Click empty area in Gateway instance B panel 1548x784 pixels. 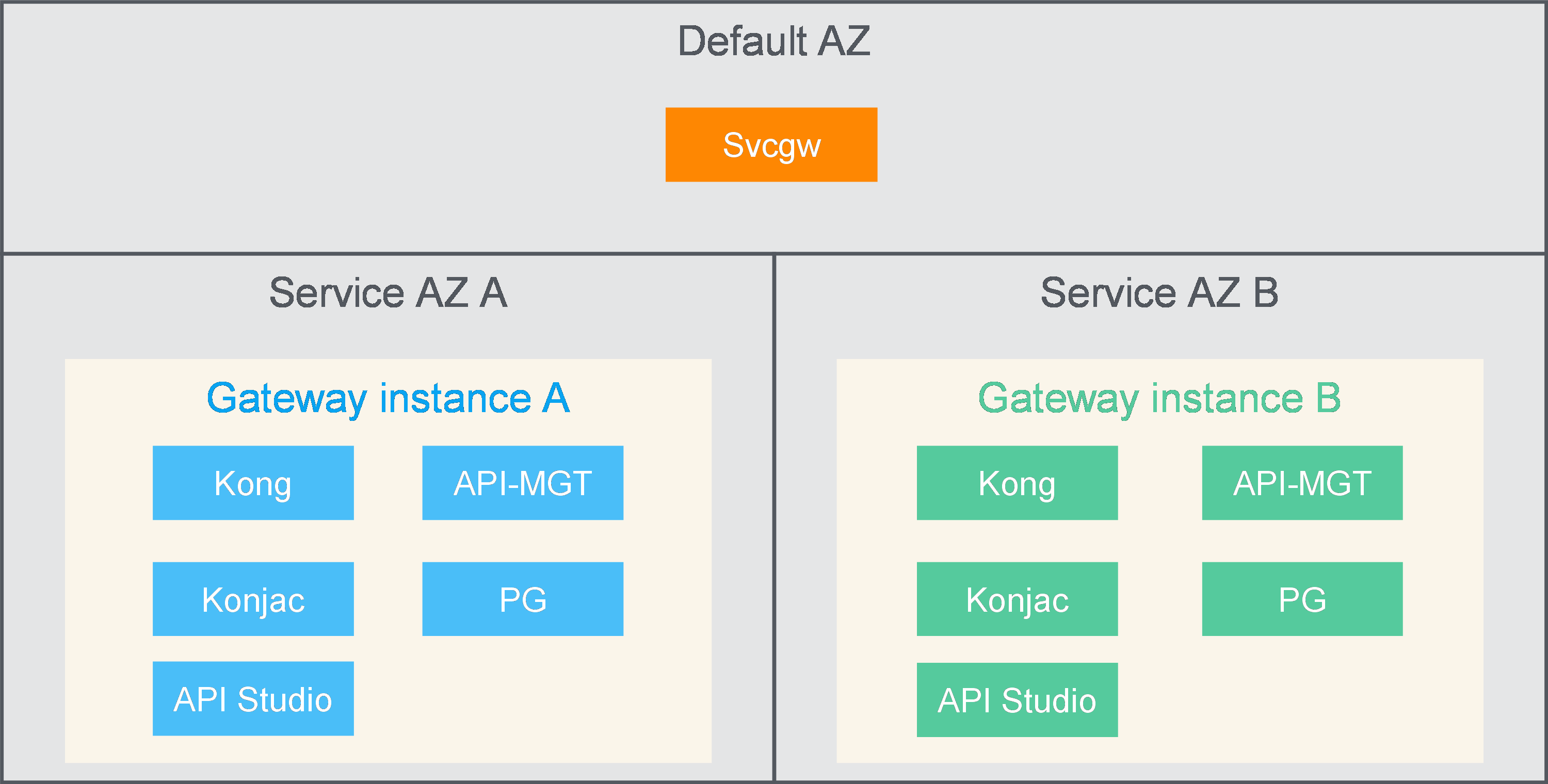1302,700
